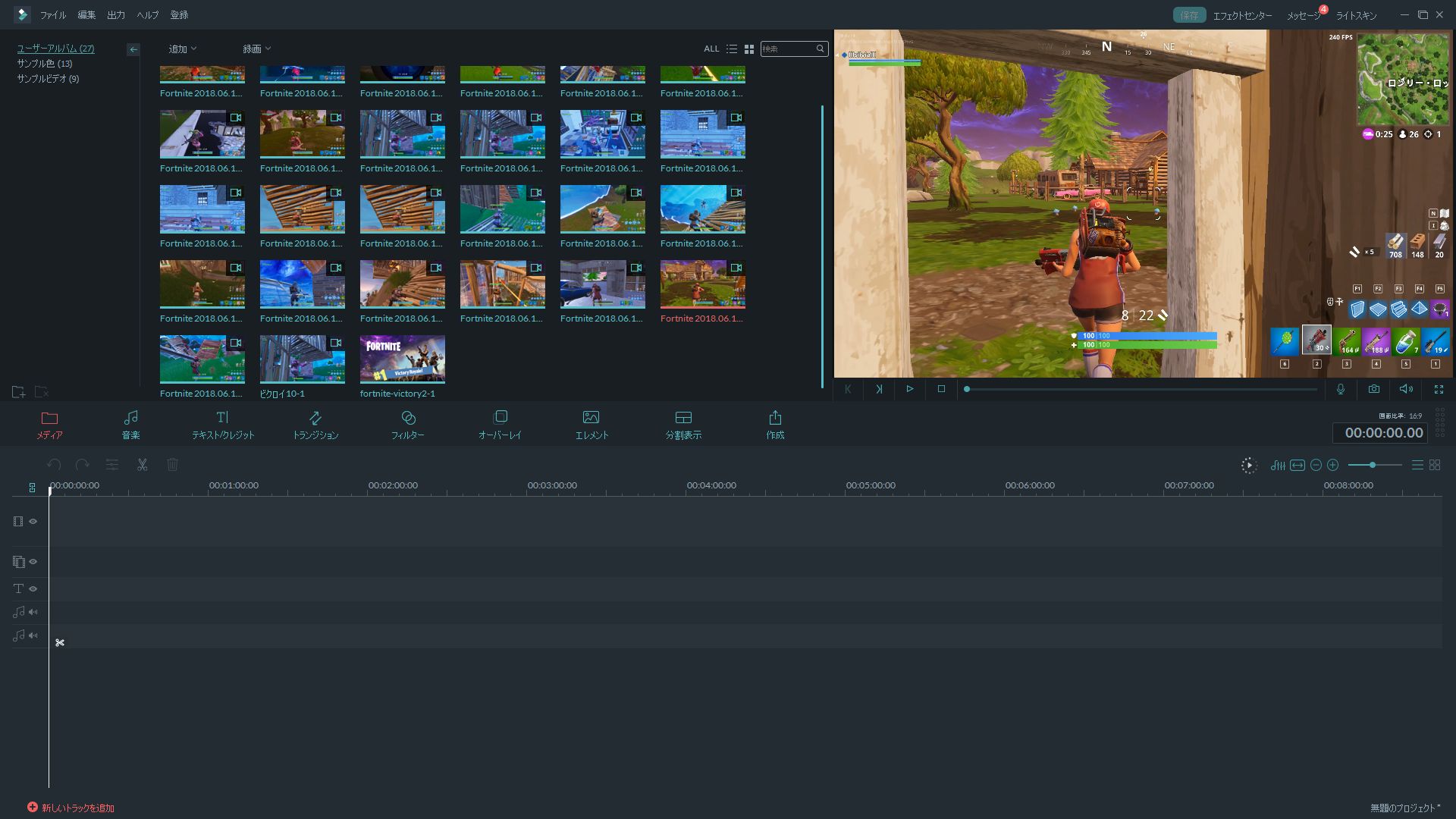
Task: Select the fortnite-victory2-1 thumbnail
Action: pyautogui.click(x=402, y=359)
